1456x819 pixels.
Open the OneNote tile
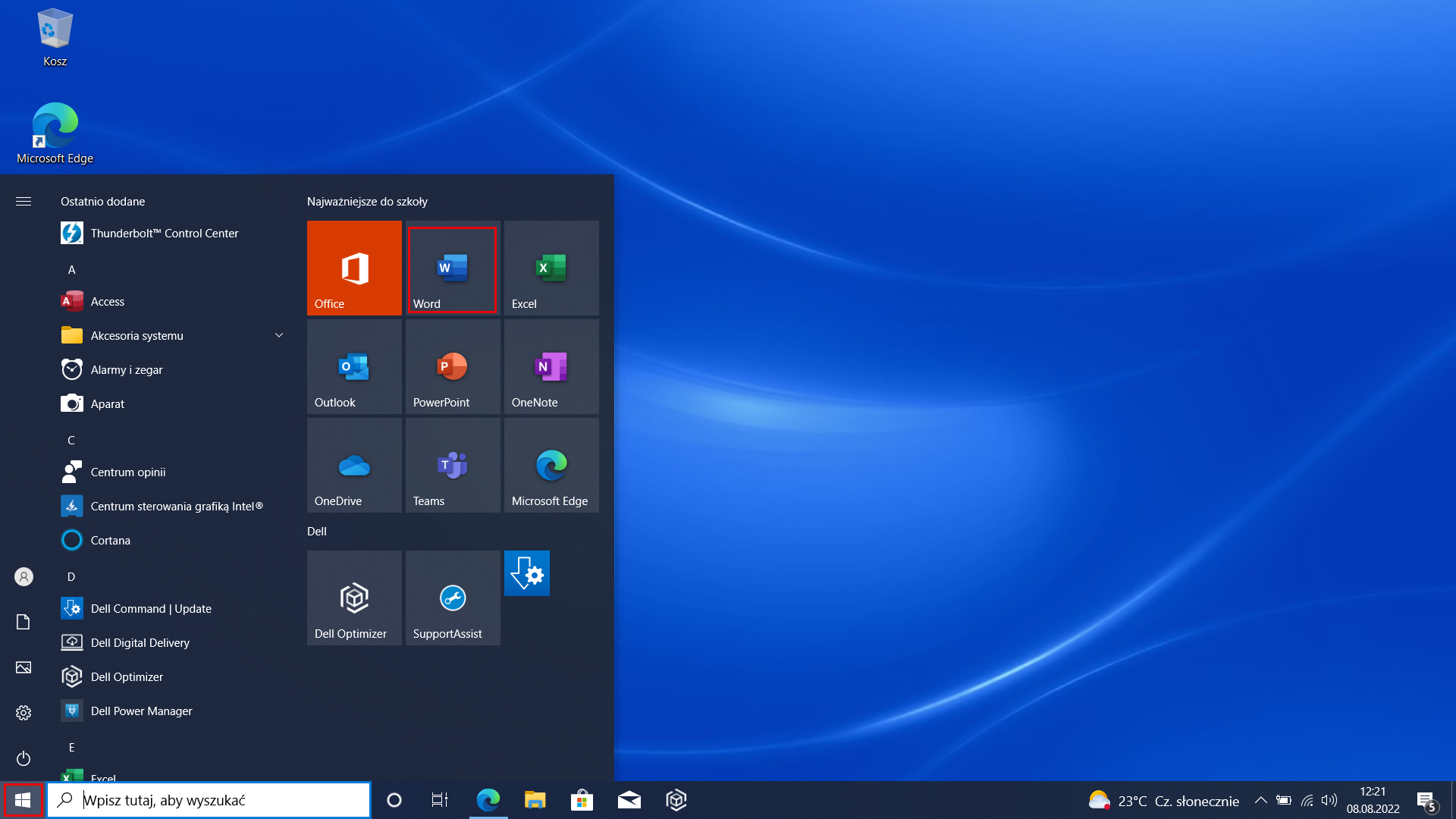coord(551,366)
